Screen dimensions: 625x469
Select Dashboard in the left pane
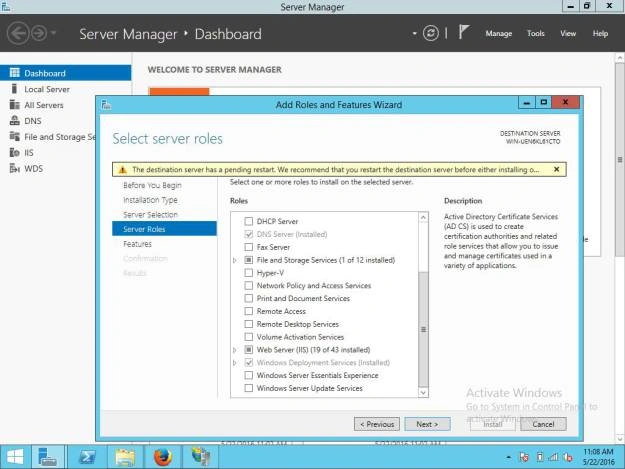pyautogui.click(x=65, y=73)
